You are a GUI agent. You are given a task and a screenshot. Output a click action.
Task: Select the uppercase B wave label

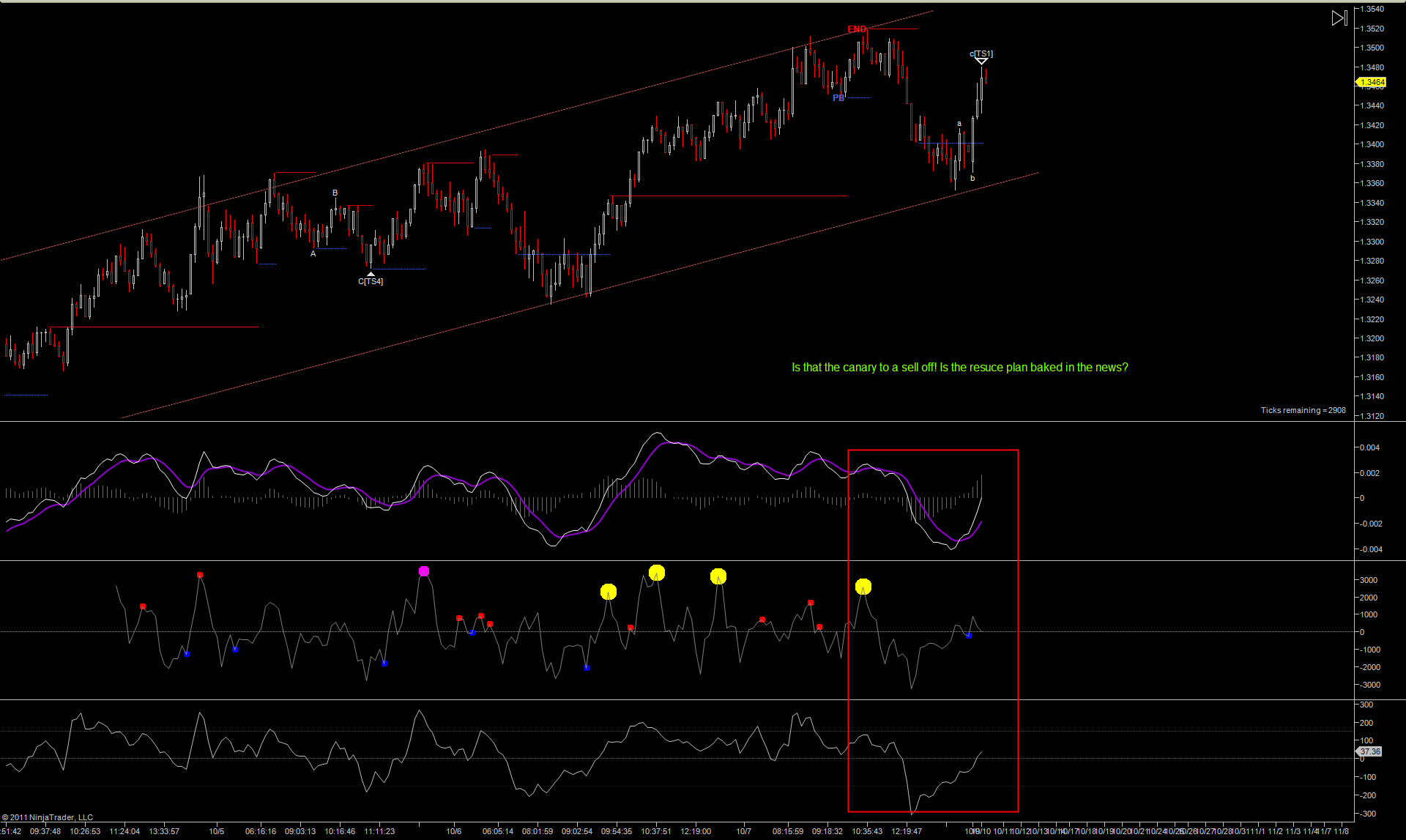[x=335, y=193]
